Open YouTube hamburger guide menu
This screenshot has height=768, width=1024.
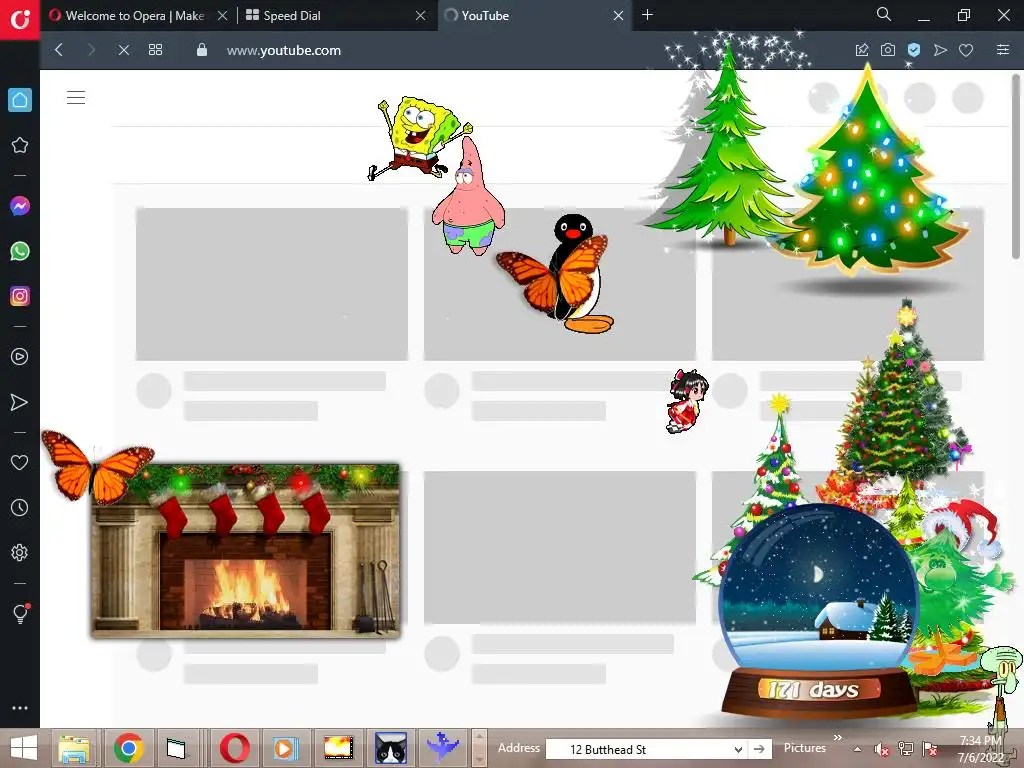click(x=76, y=98)
